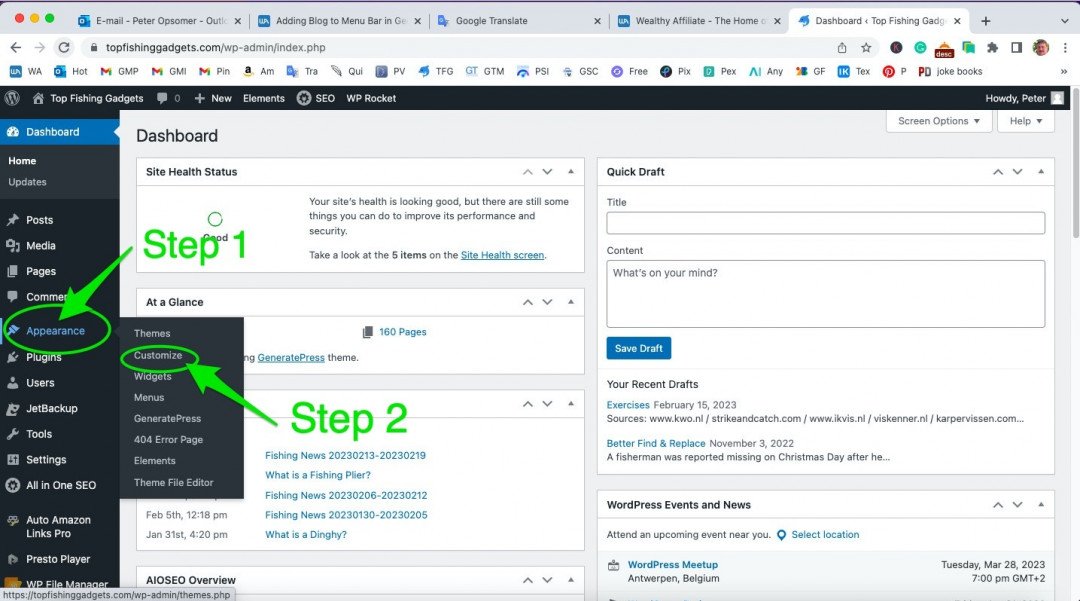The height and width of the screenshot is (601, 1080).
Task: Click the Save Draft button
Action: (638, 348)
